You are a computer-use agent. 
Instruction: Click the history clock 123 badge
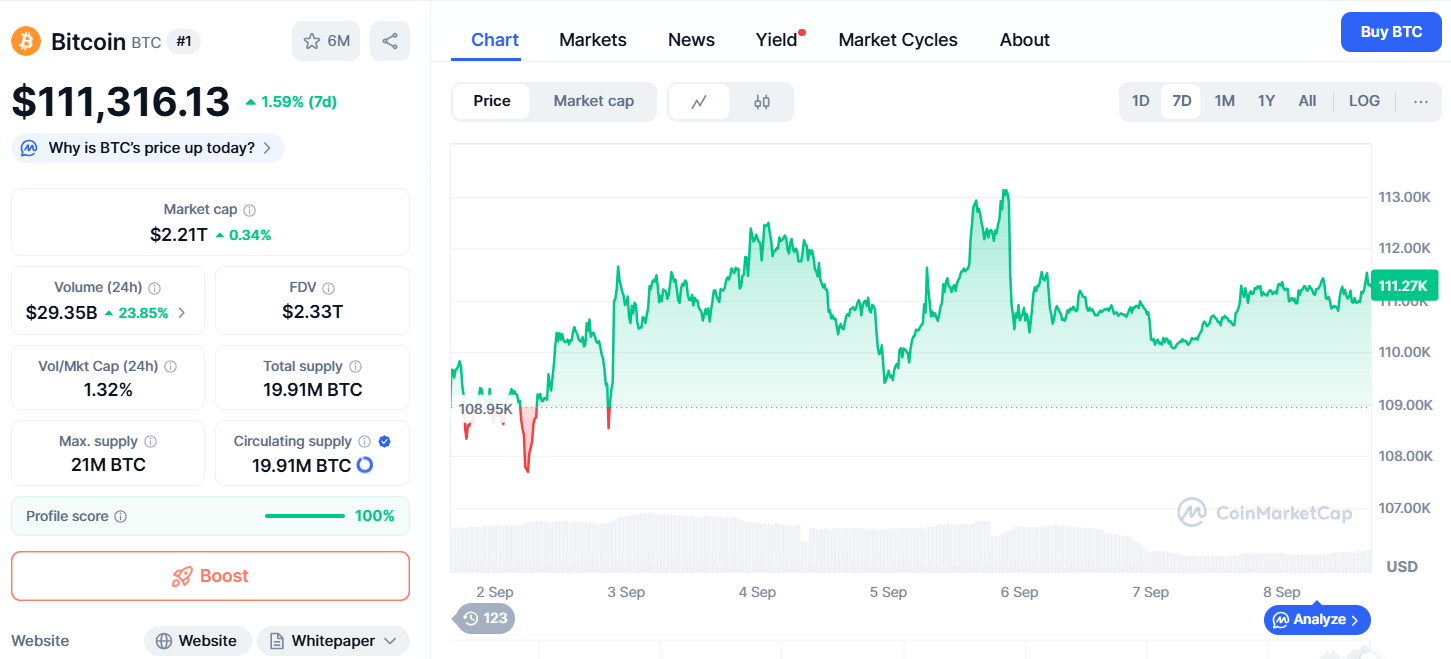pyautogui.click(x=485, y=618)
